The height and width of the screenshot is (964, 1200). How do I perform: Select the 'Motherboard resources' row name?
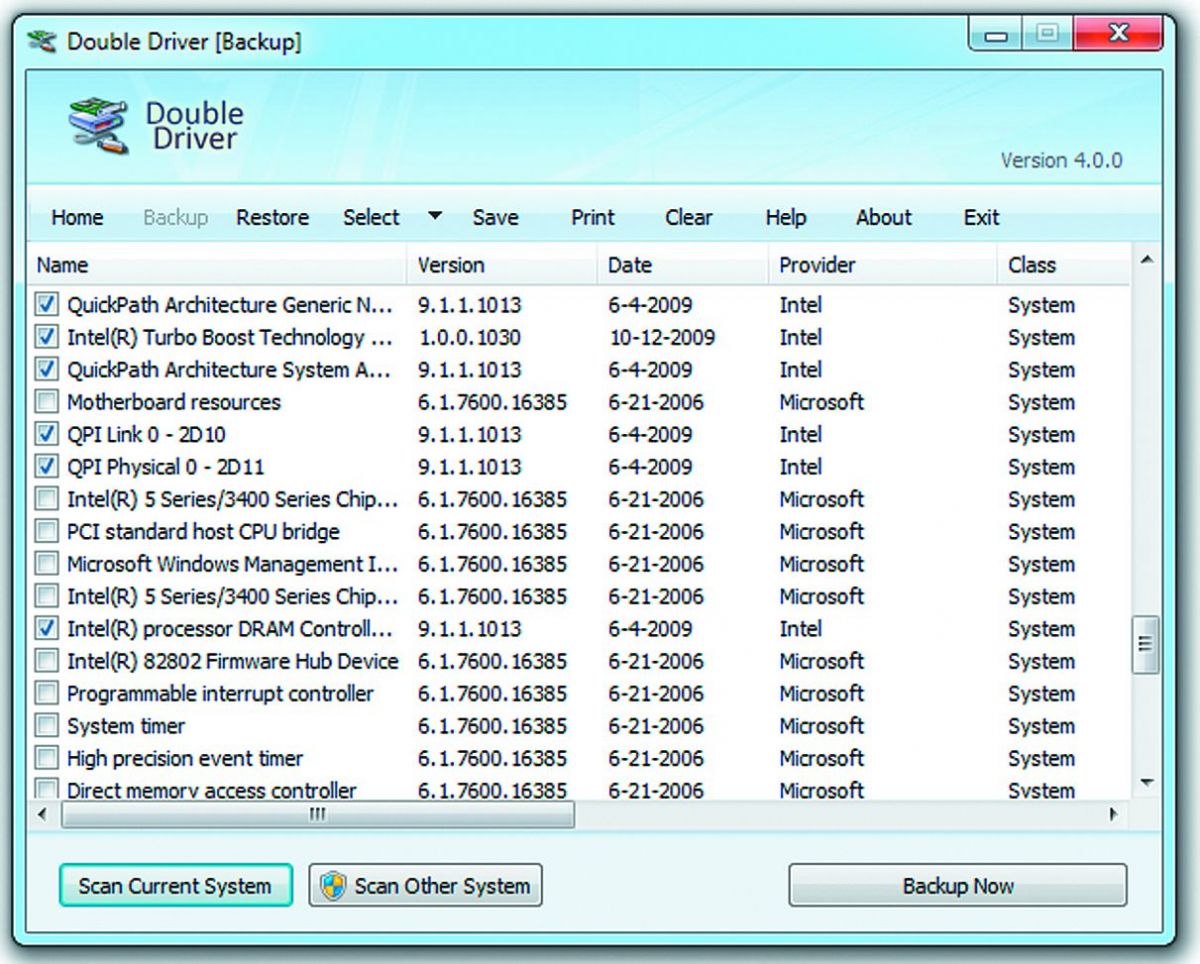point(174,402)
